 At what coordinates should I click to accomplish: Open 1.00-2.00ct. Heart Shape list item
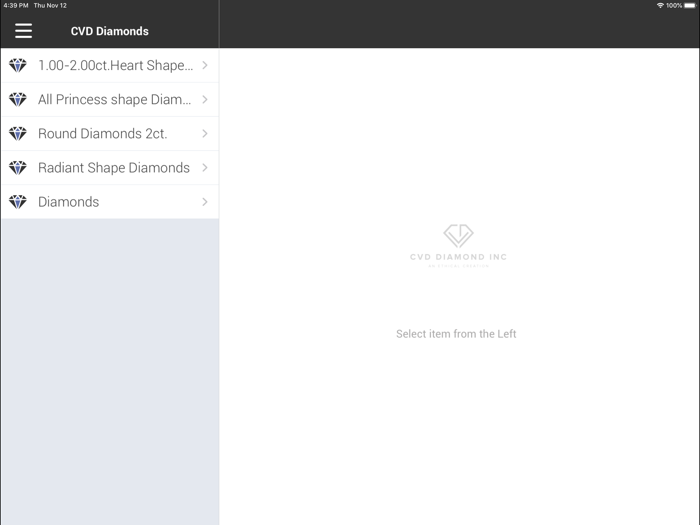tap(115, 65)
